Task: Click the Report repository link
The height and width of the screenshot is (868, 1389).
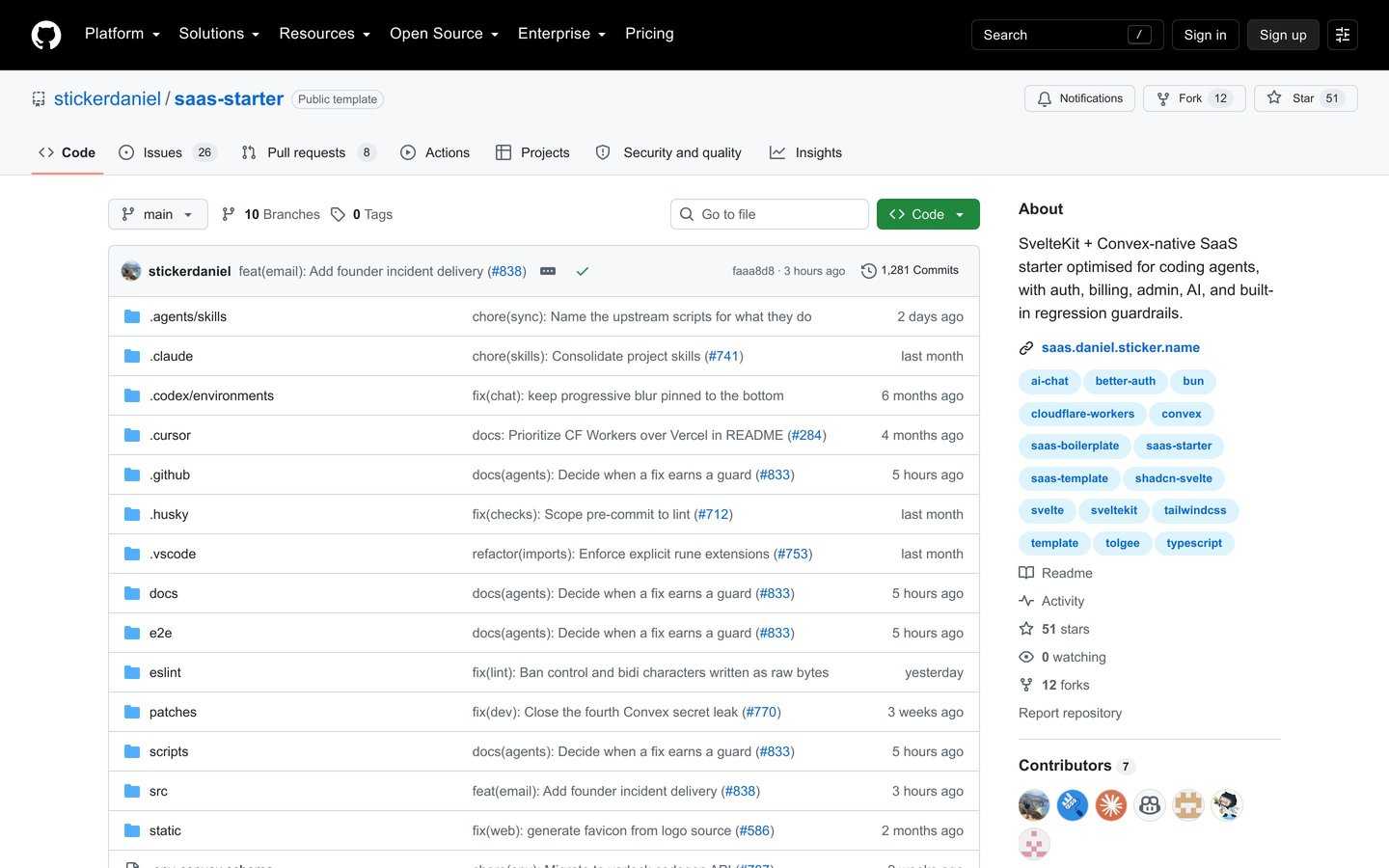Action: click(1070, 713)
